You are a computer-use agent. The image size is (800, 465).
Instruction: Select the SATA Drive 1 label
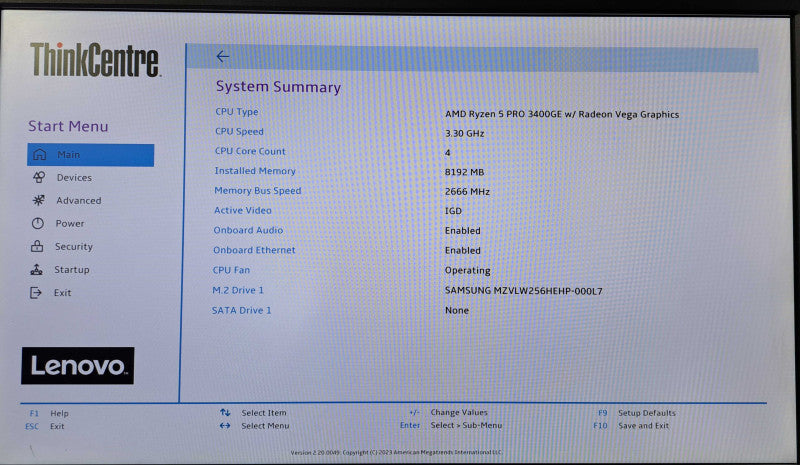point(241,310)
